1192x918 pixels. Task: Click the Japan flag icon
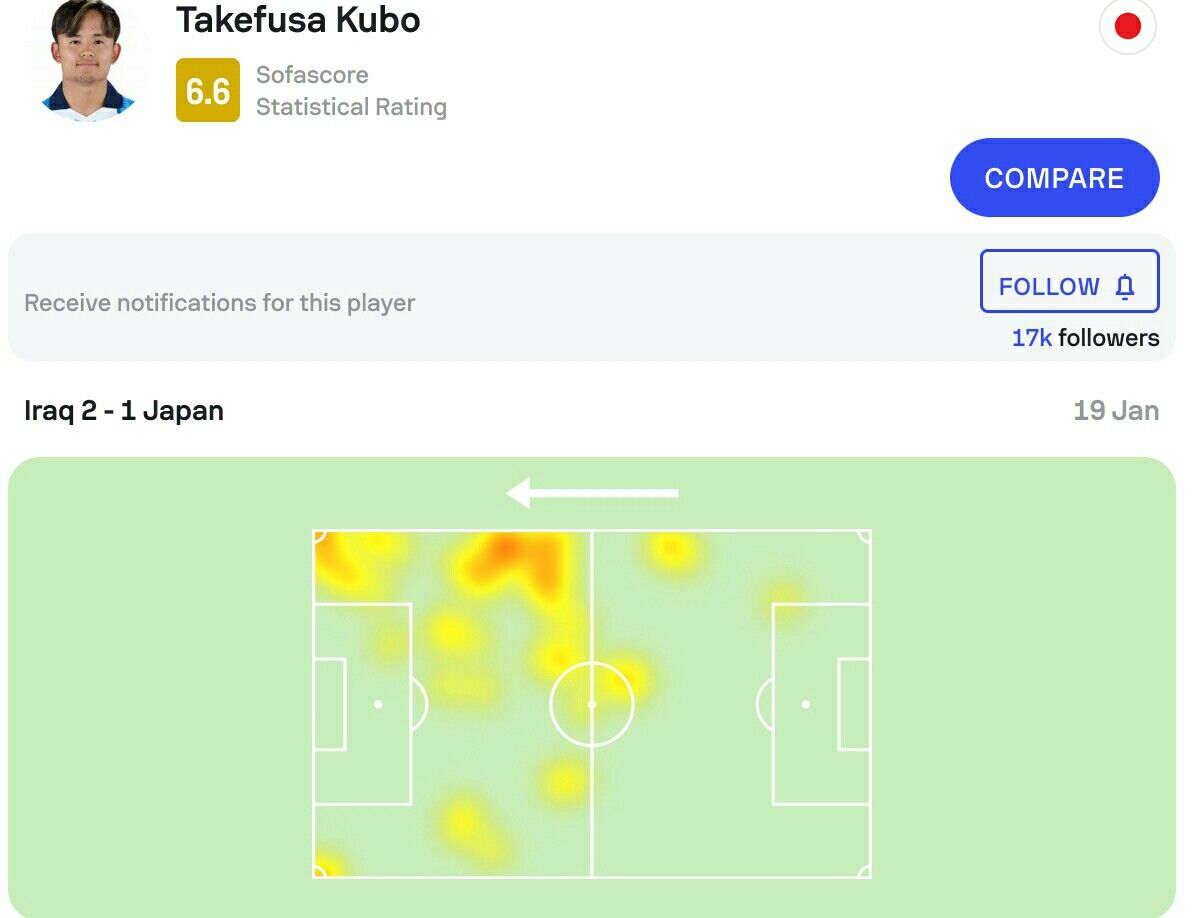[1127, 25]
